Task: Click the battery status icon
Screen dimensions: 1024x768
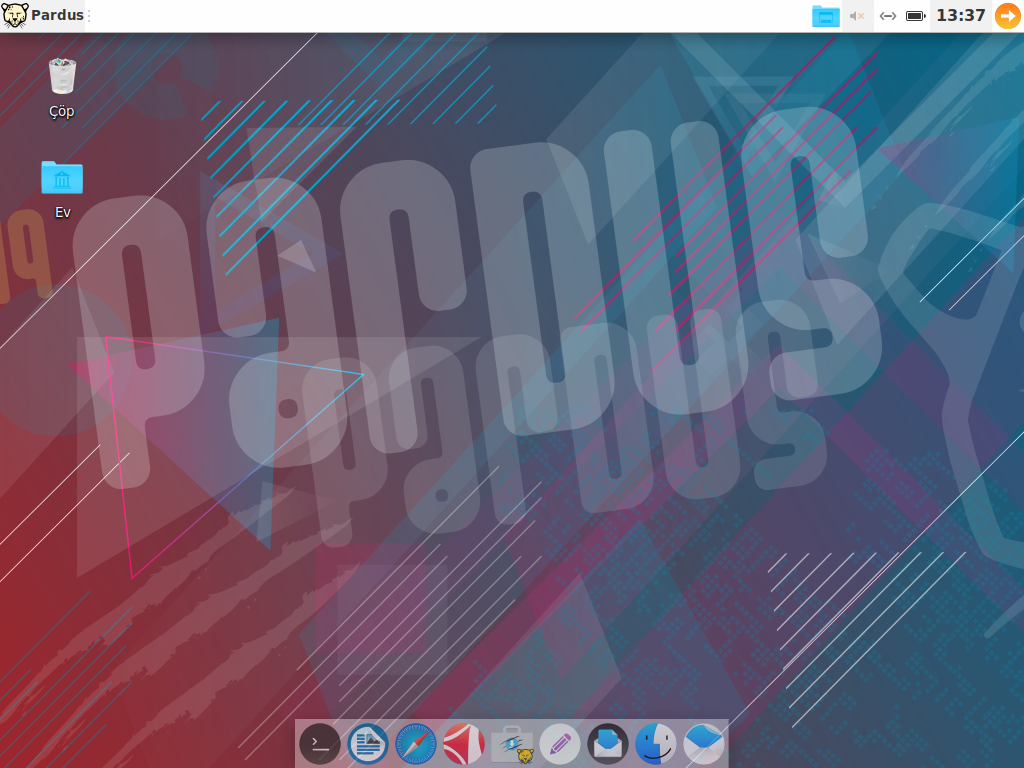Action: [x=916, y=16]
